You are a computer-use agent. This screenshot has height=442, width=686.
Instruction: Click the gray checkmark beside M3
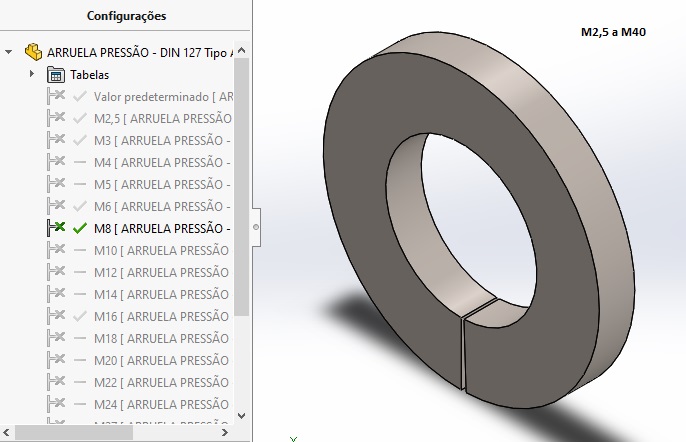pyautogui.click(x=80, y=140)
